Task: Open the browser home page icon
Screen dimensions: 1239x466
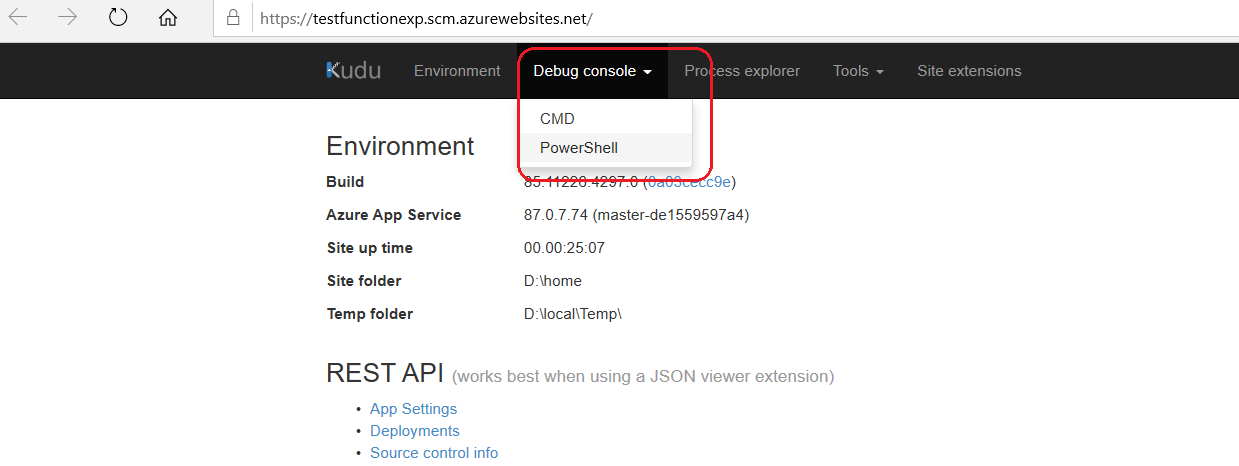Action: coord(168,18)
